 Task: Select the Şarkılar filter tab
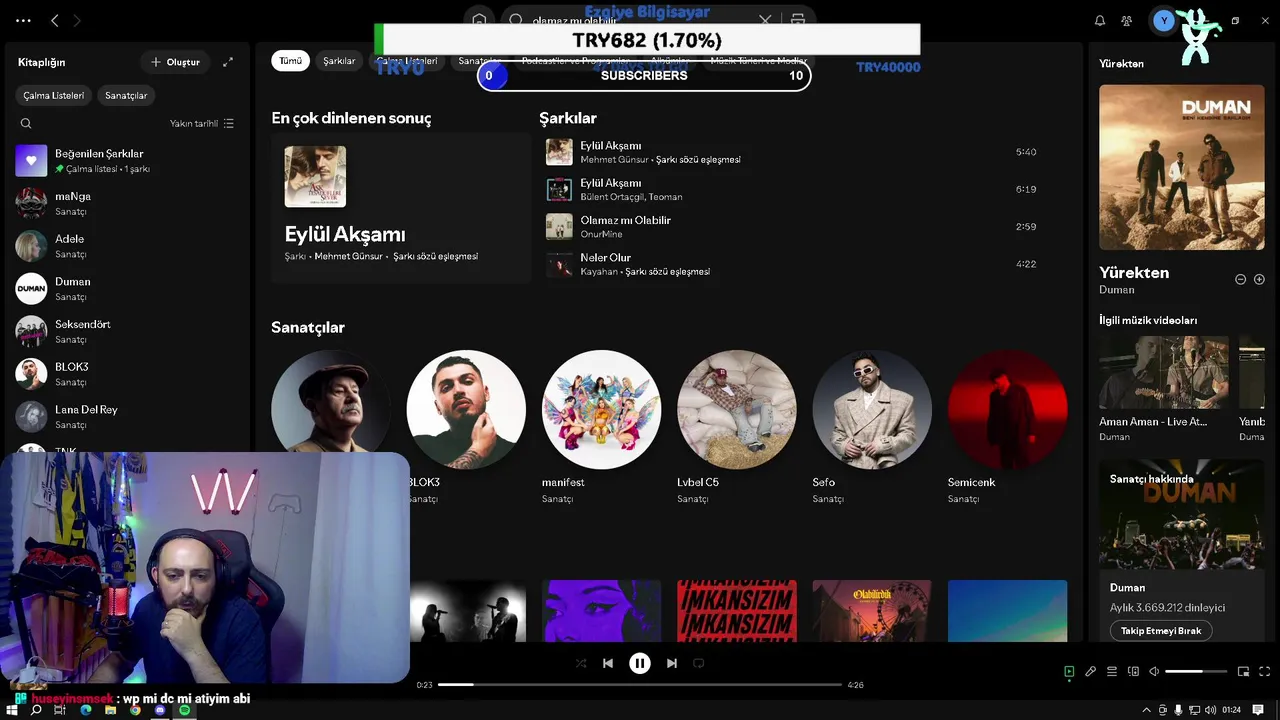[339, 61]
